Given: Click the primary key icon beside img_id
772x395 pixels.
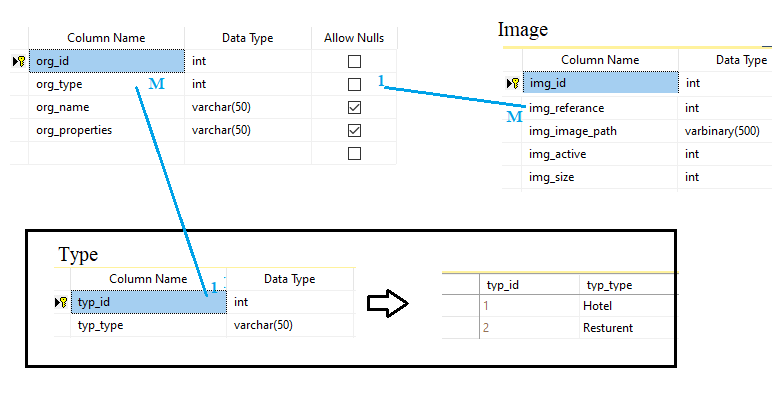Looking at the screenshot, I should tap(513, 83).
